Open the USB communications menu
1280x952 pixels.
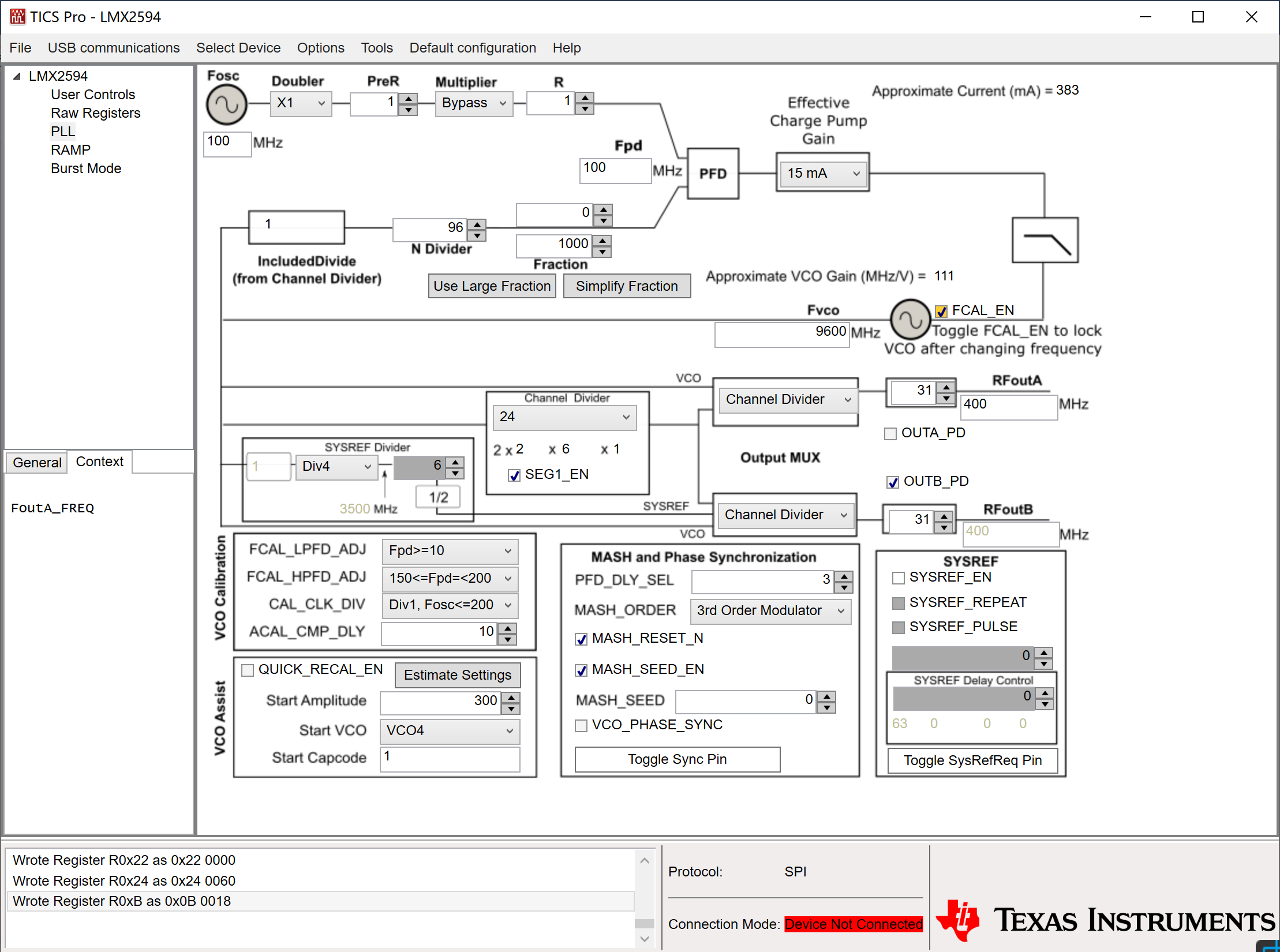[114, 48]
